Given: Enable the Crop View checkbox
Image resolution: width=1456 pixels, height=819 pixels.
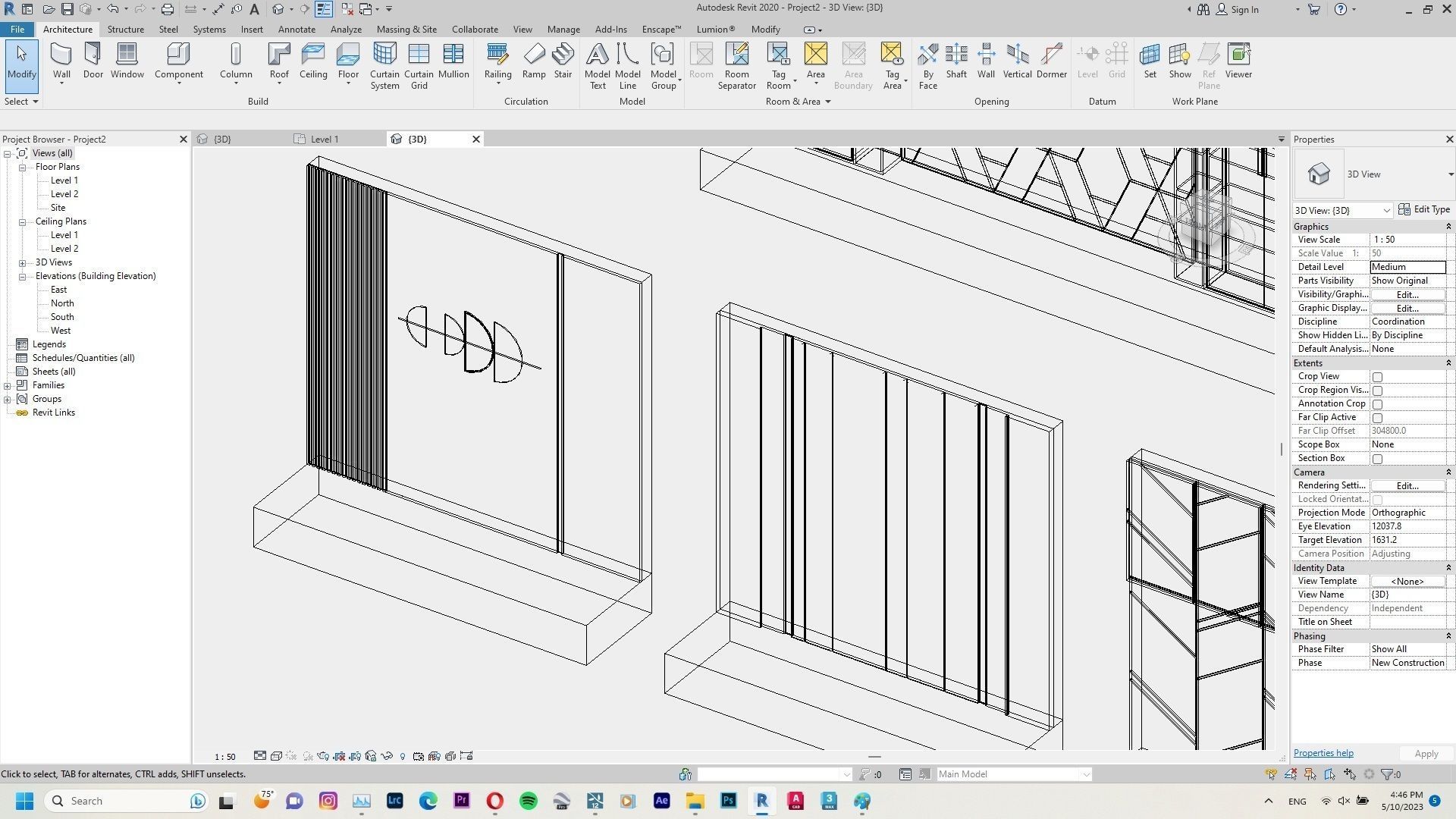Looking at the screenshot, I should tap(1378, 376).
